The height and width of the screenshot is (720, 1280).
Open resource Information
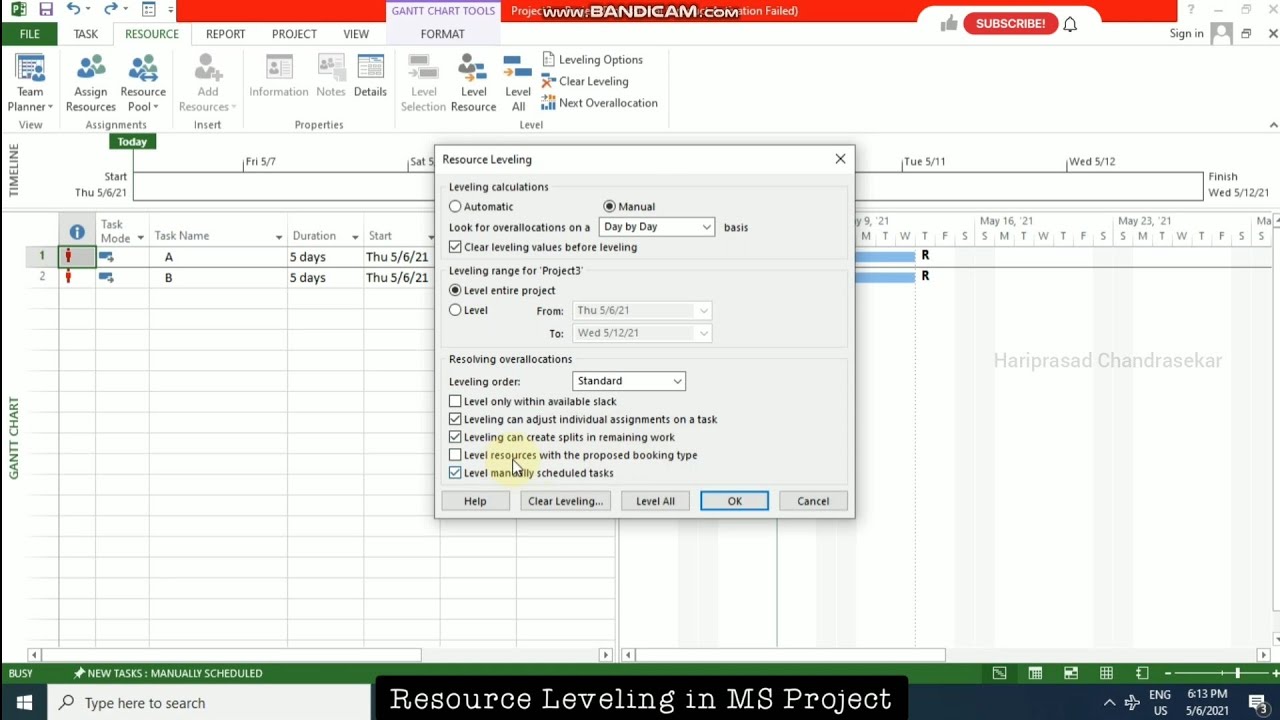point(279,78)
